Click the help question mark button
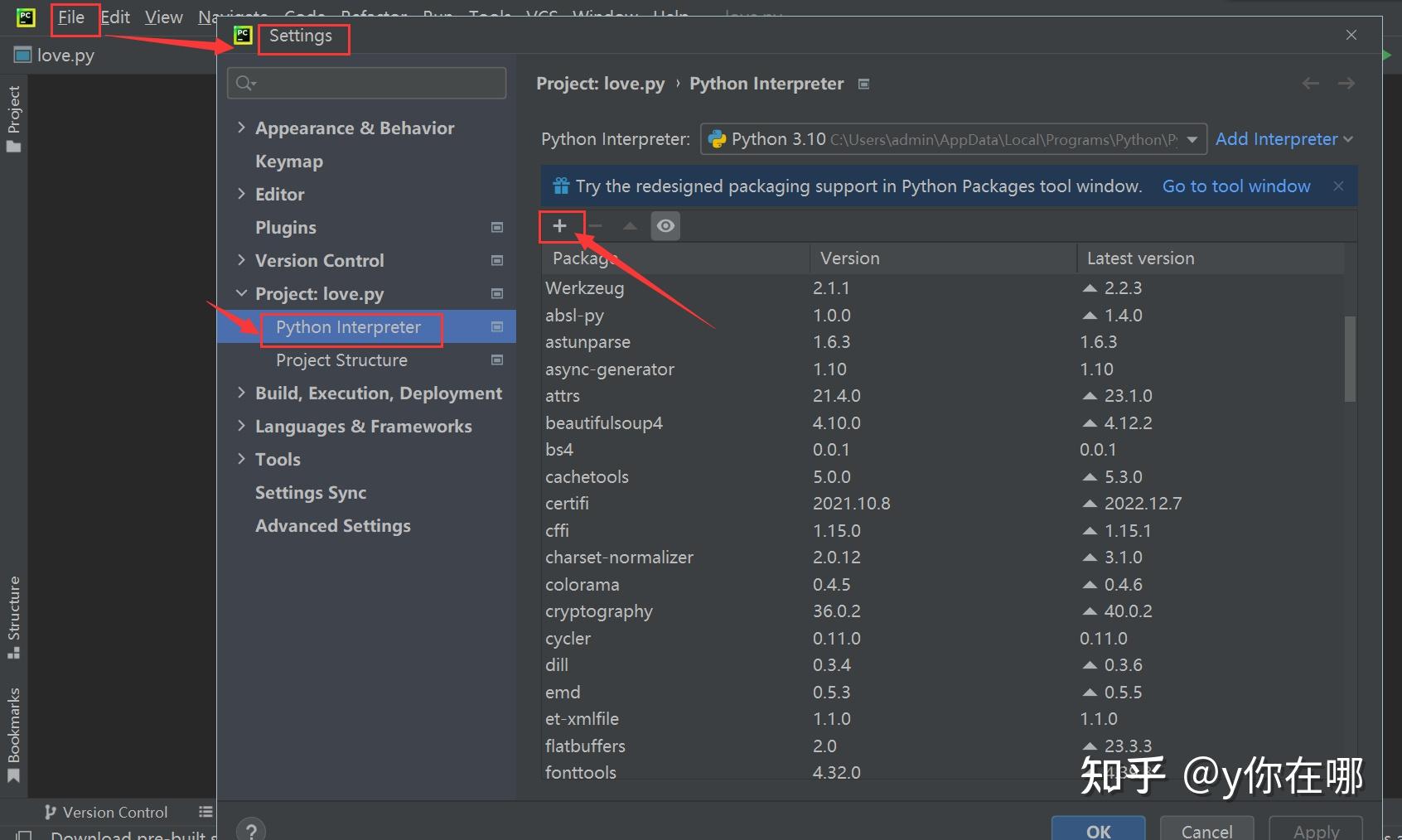 point(251,829)
